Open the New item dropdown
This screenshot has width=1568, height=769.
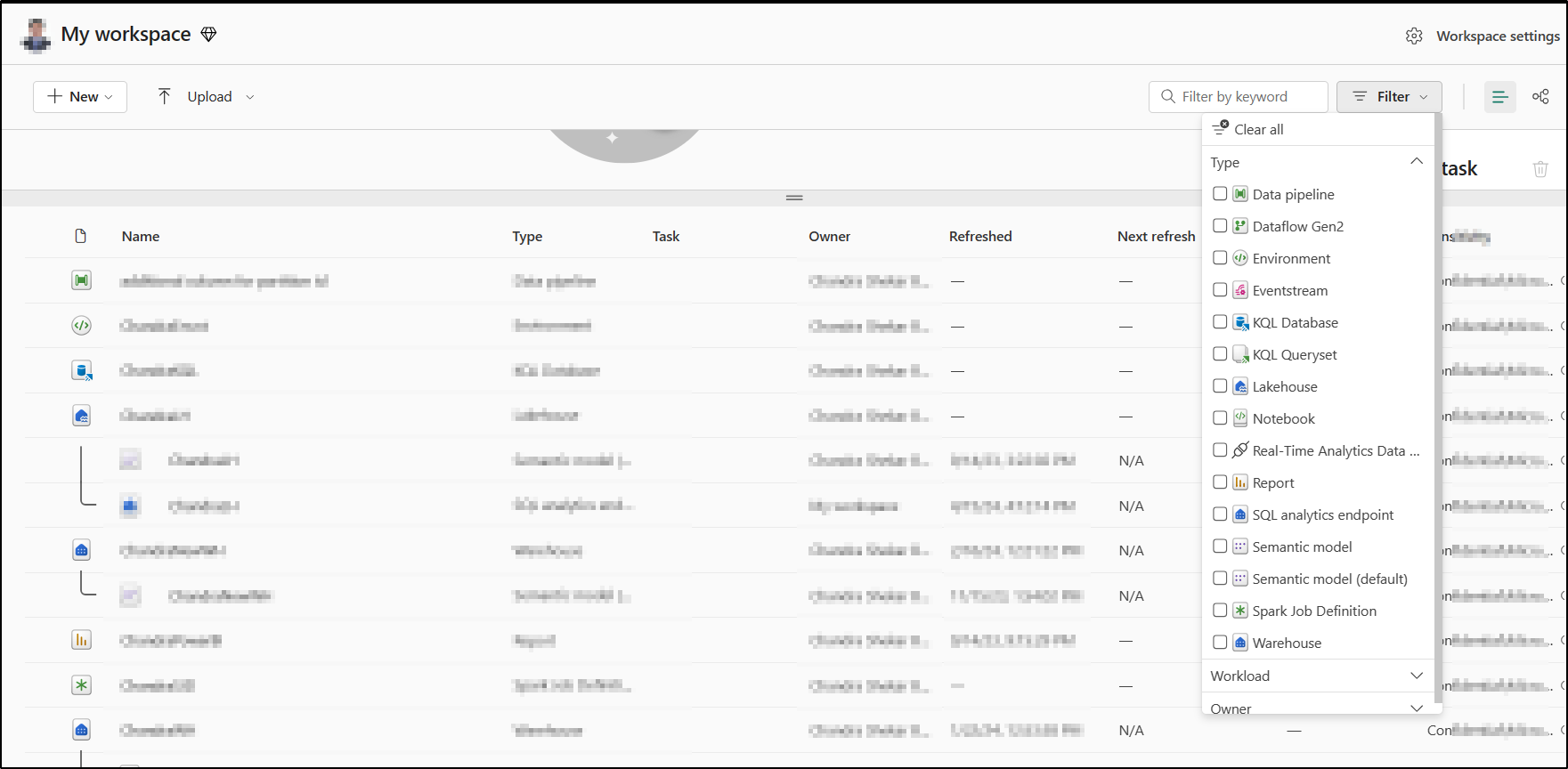(80, 96)
